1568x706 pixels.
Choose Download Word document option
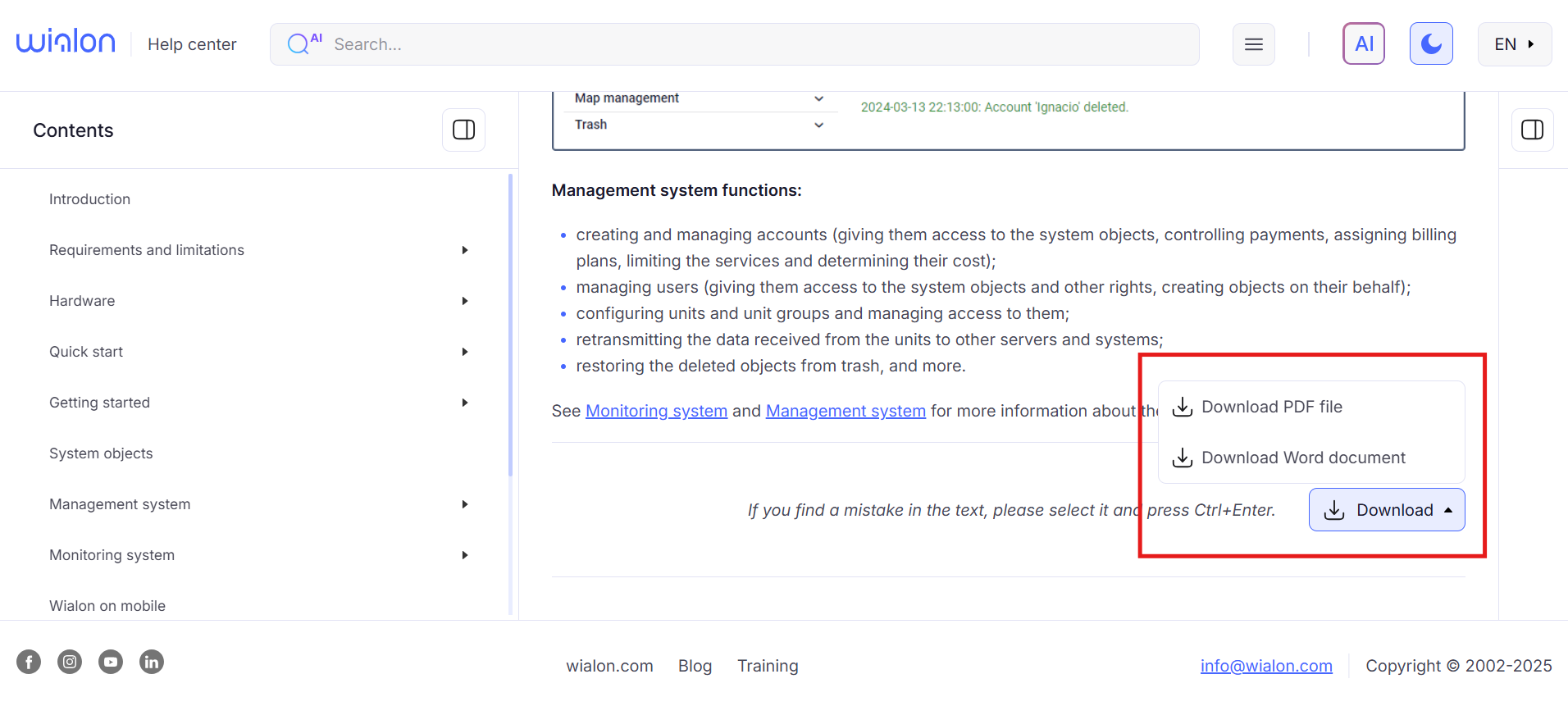[x=1302, y=458]
